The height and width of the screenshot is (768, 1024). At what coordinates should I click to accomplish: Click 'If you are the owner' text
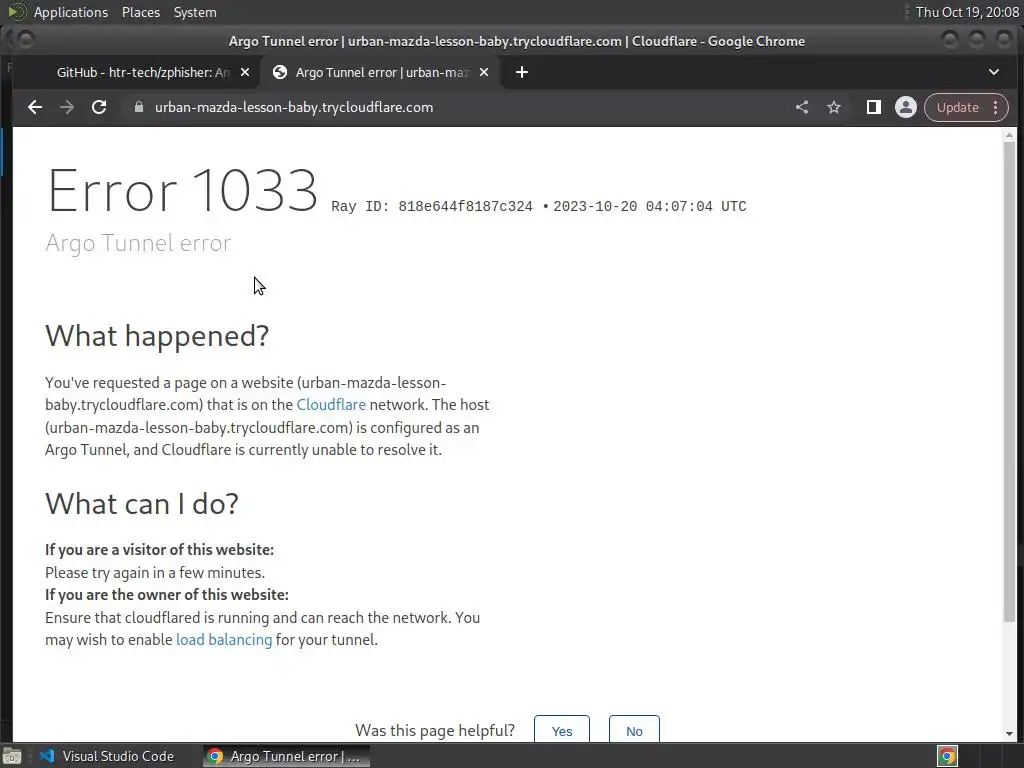click(x=167, y=595)
